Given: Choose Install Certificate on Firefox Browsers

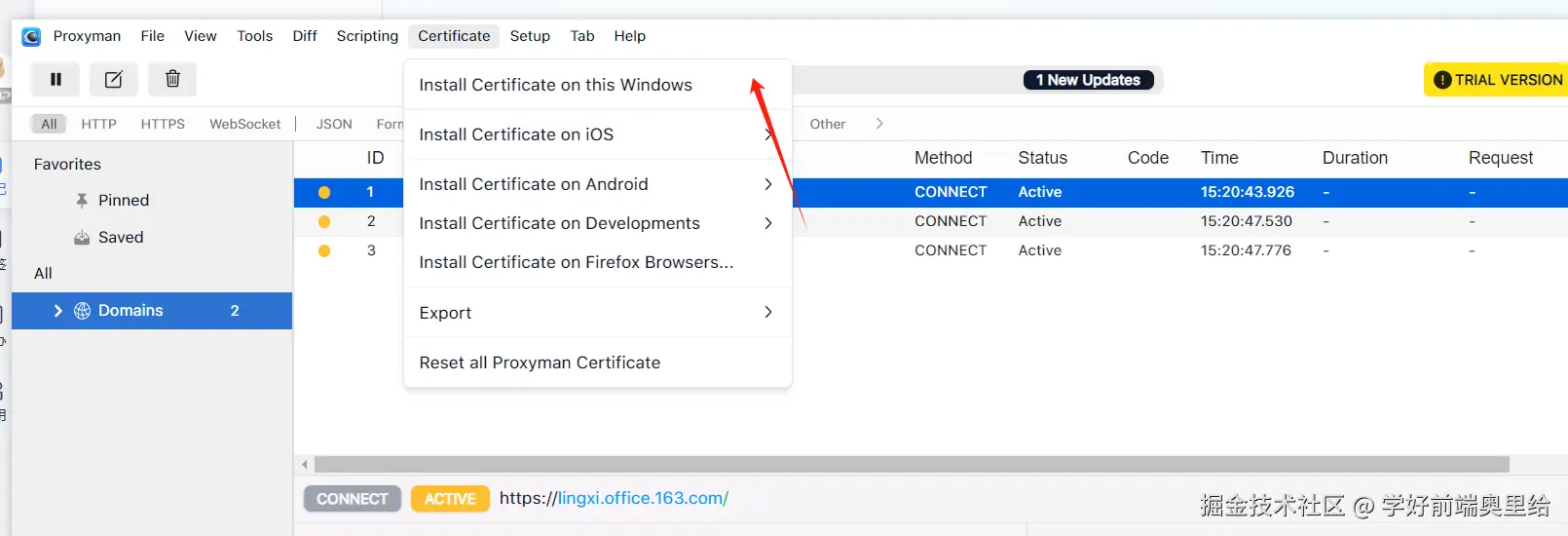Looking at the screenshot, I should click(597, 262).
